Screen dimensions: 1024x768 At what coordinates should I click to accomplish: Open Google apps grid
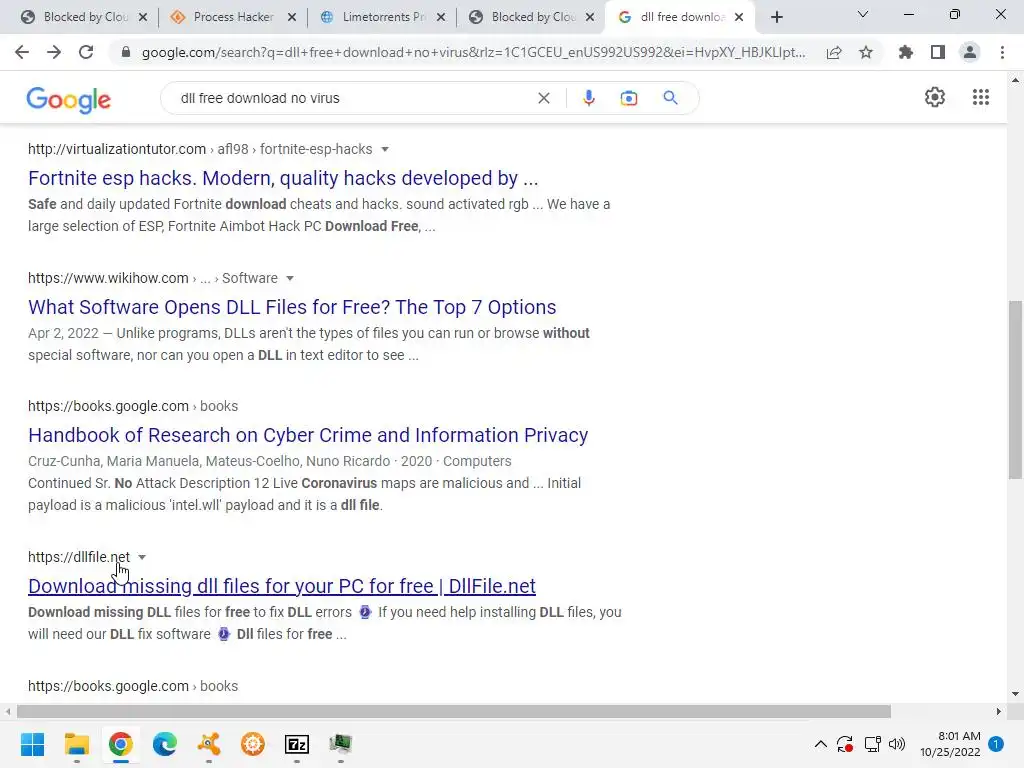coord(981,97)
